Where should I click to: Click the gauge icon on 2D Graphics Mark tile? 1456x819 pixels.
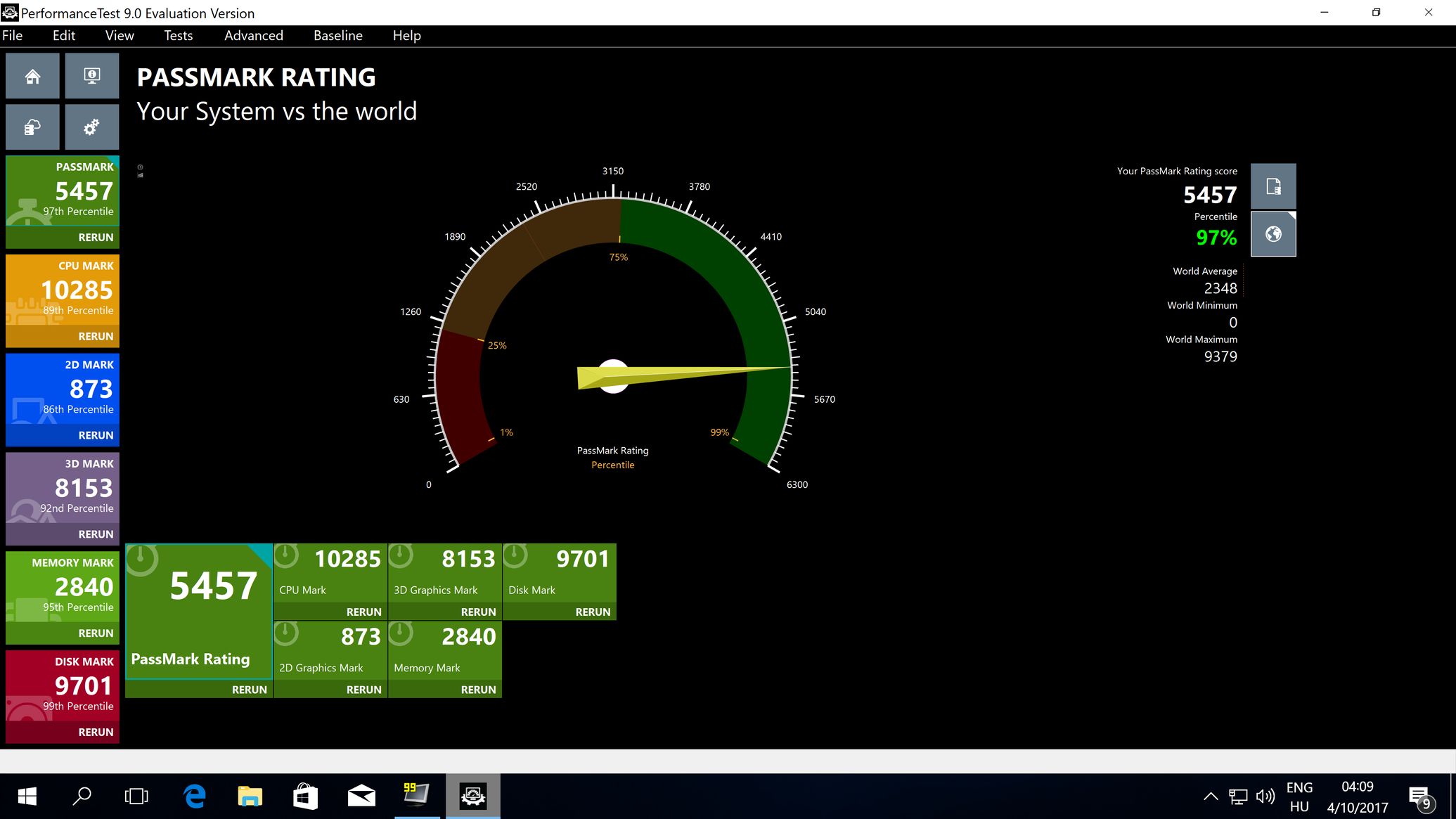[287, 634]
